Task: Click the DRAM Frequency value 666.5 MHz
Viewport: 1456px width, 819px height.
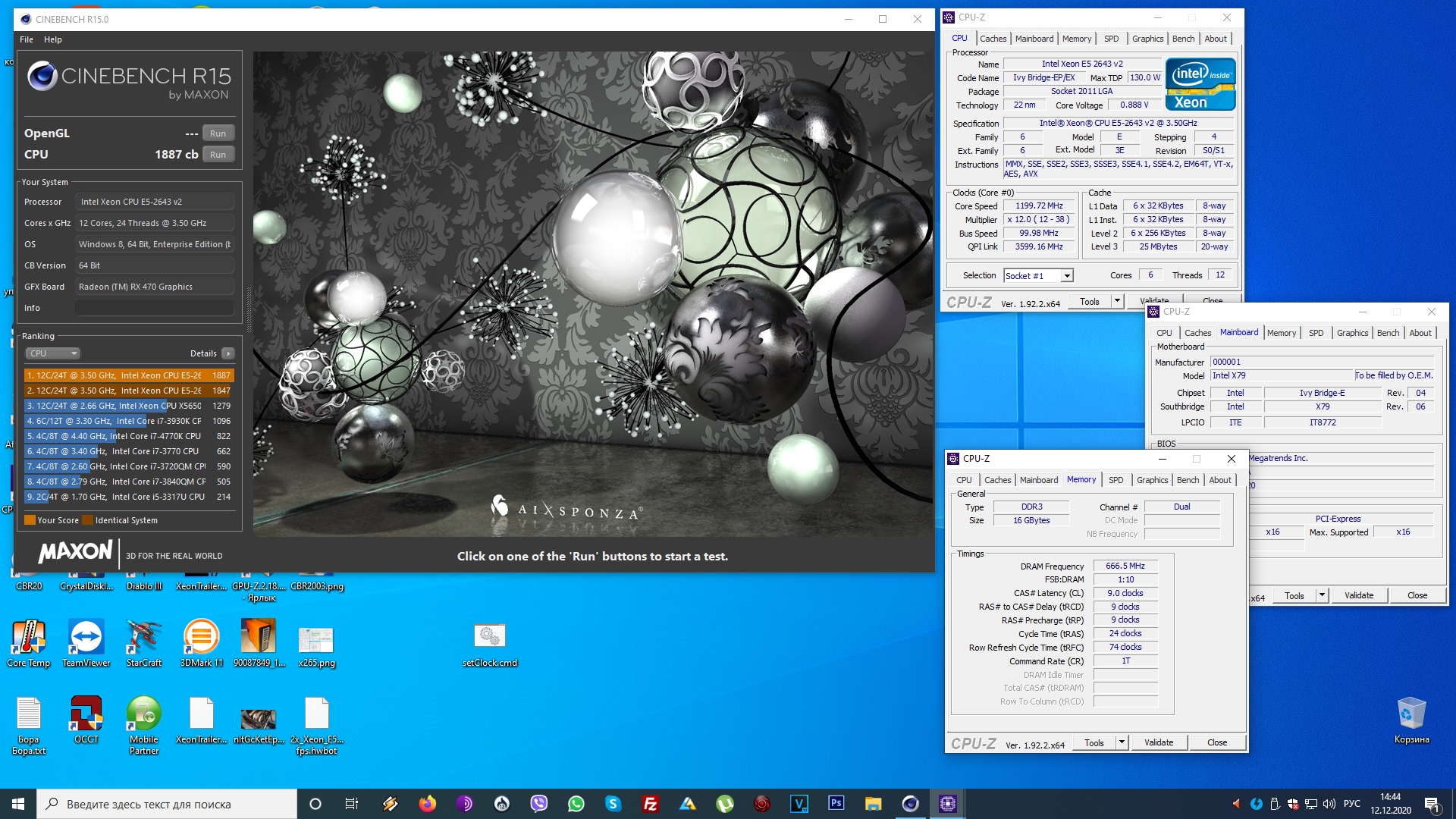Action: (1125, 566)
